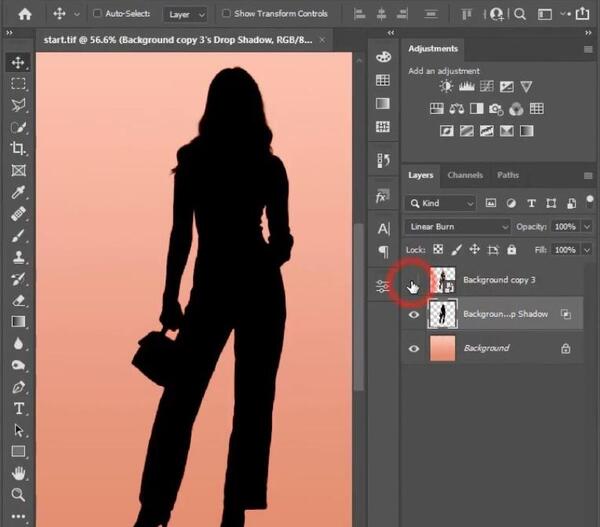The width and height of the screenshot is (600, 527).
Task: Select the Move tool in toolbar
Action: click(18, 62)
